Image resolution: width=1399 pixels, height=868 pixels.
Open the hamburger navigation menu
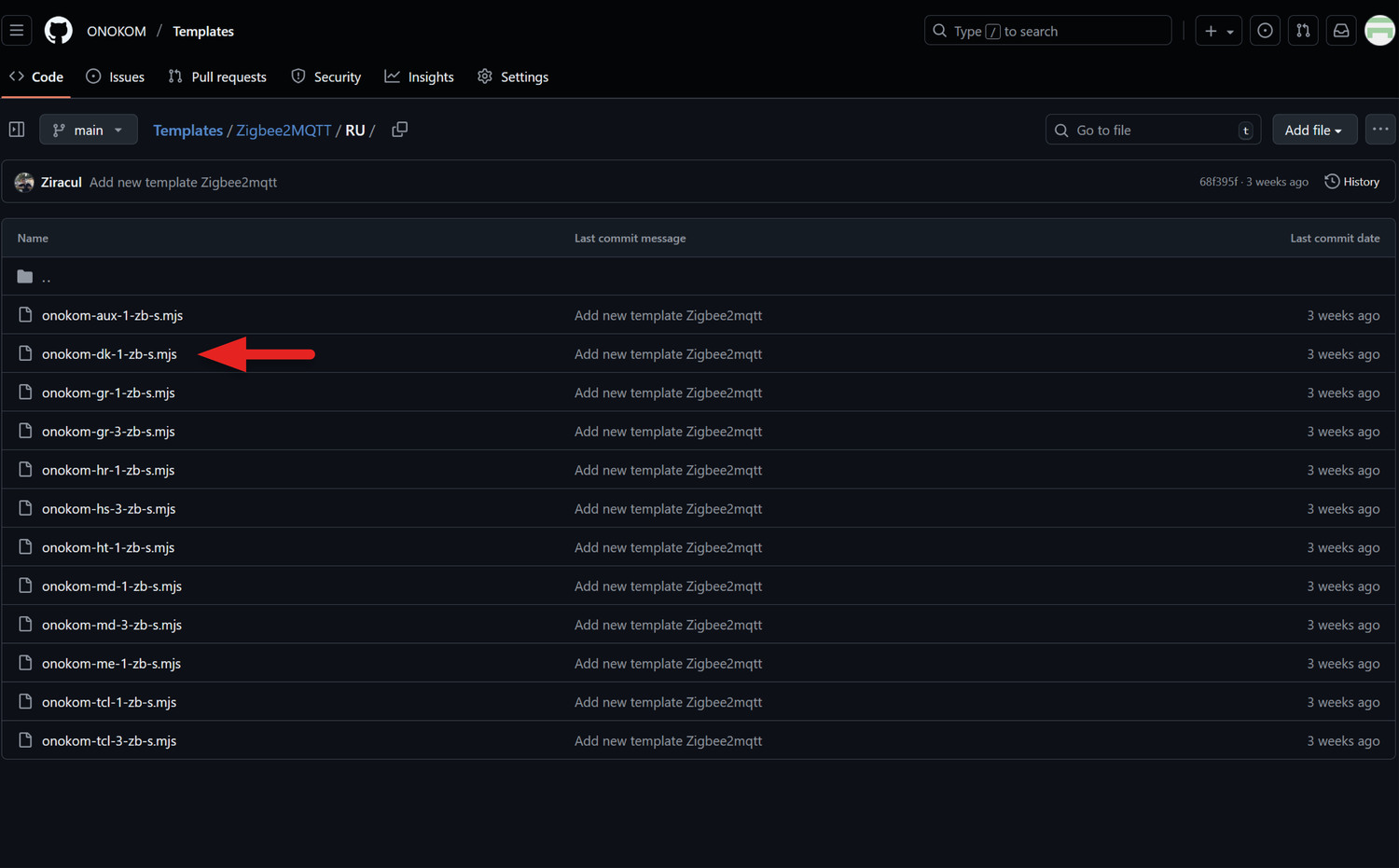pos(17,31)
